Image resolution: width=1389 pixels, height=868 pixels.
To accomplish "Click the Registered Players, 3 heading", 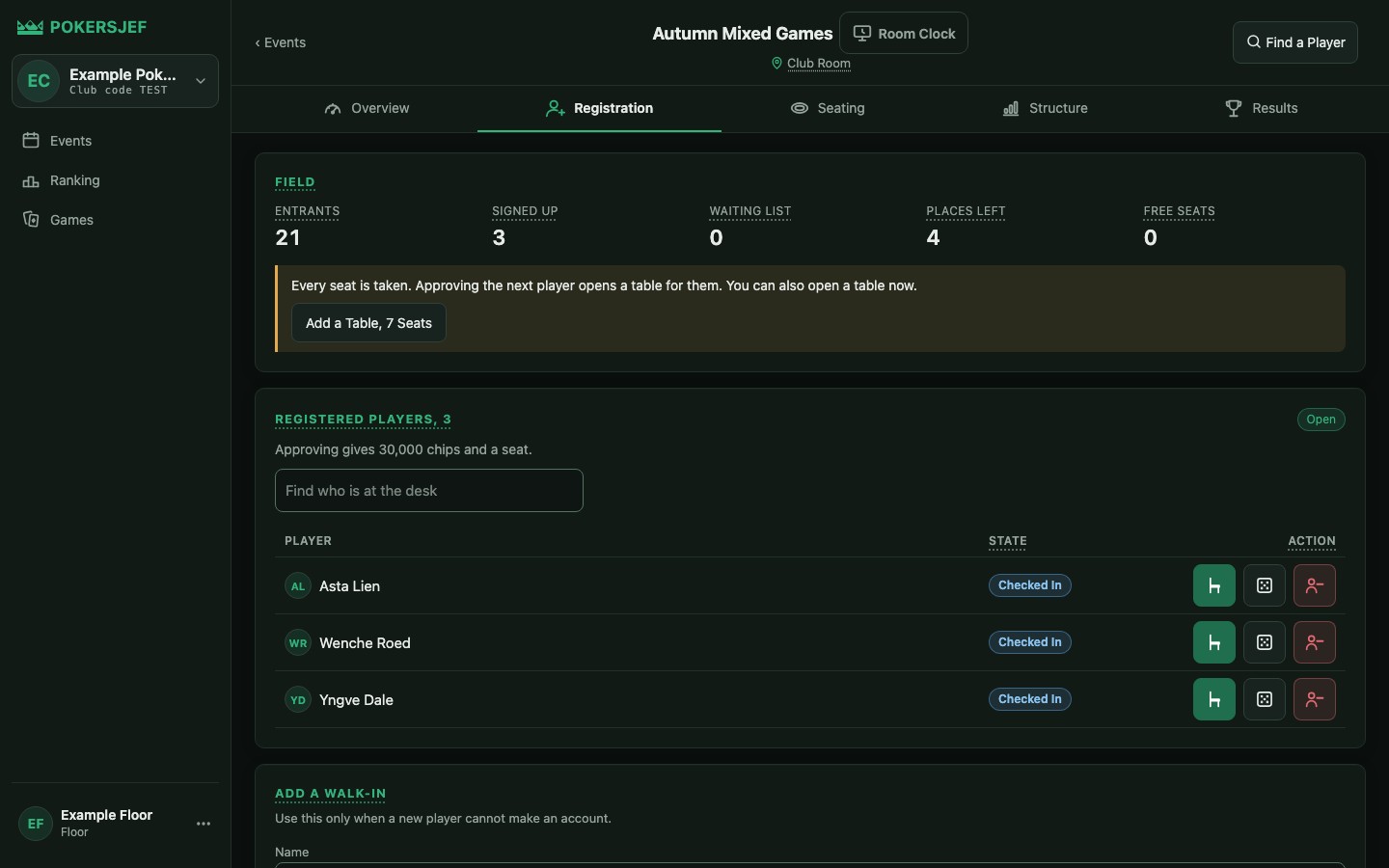I will click(x=363, y=420).
